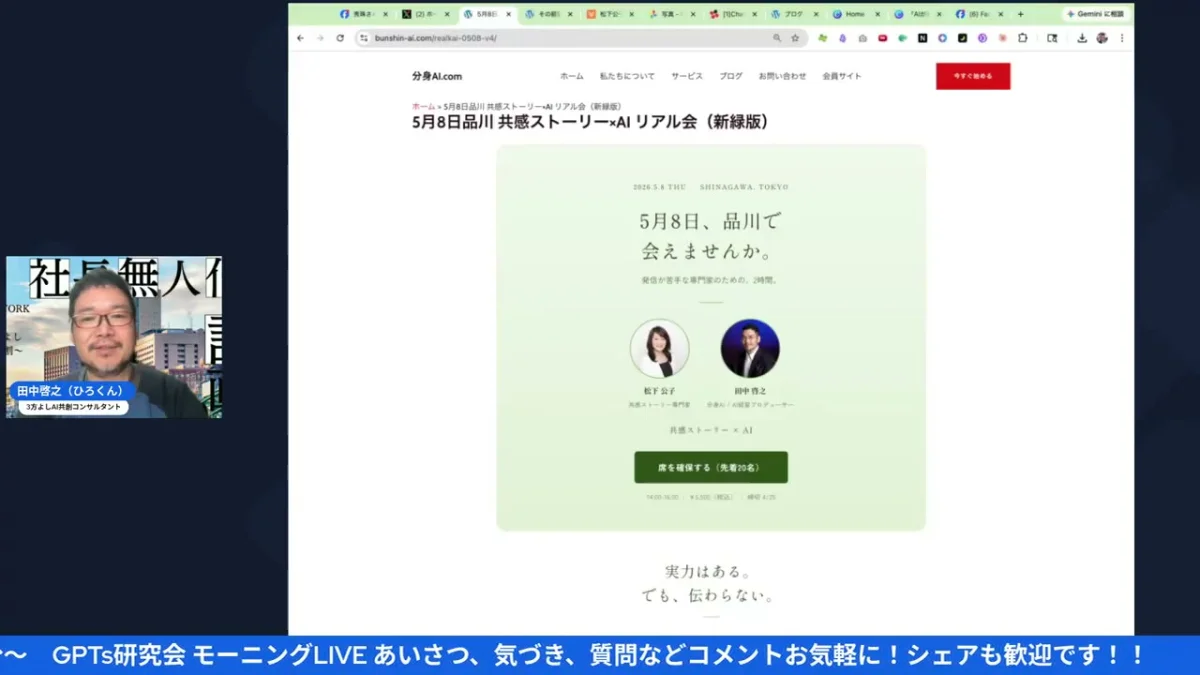Bookmark this page via the star icon
The width and height of the screenshot is (1200, 675).
pyautogui.click(x=793, y=37)
